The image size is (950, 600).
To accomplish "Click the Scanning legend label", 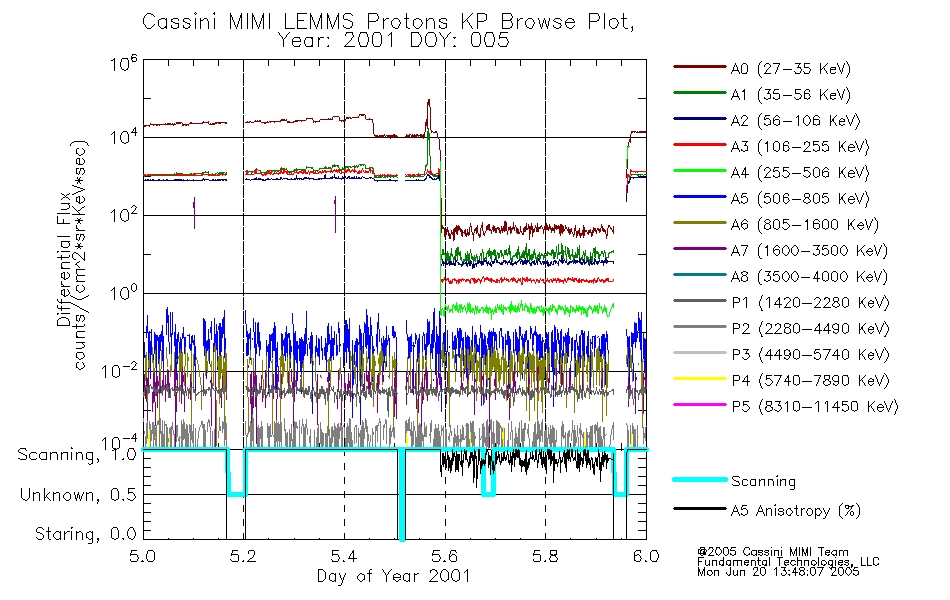I will [763, 482].
